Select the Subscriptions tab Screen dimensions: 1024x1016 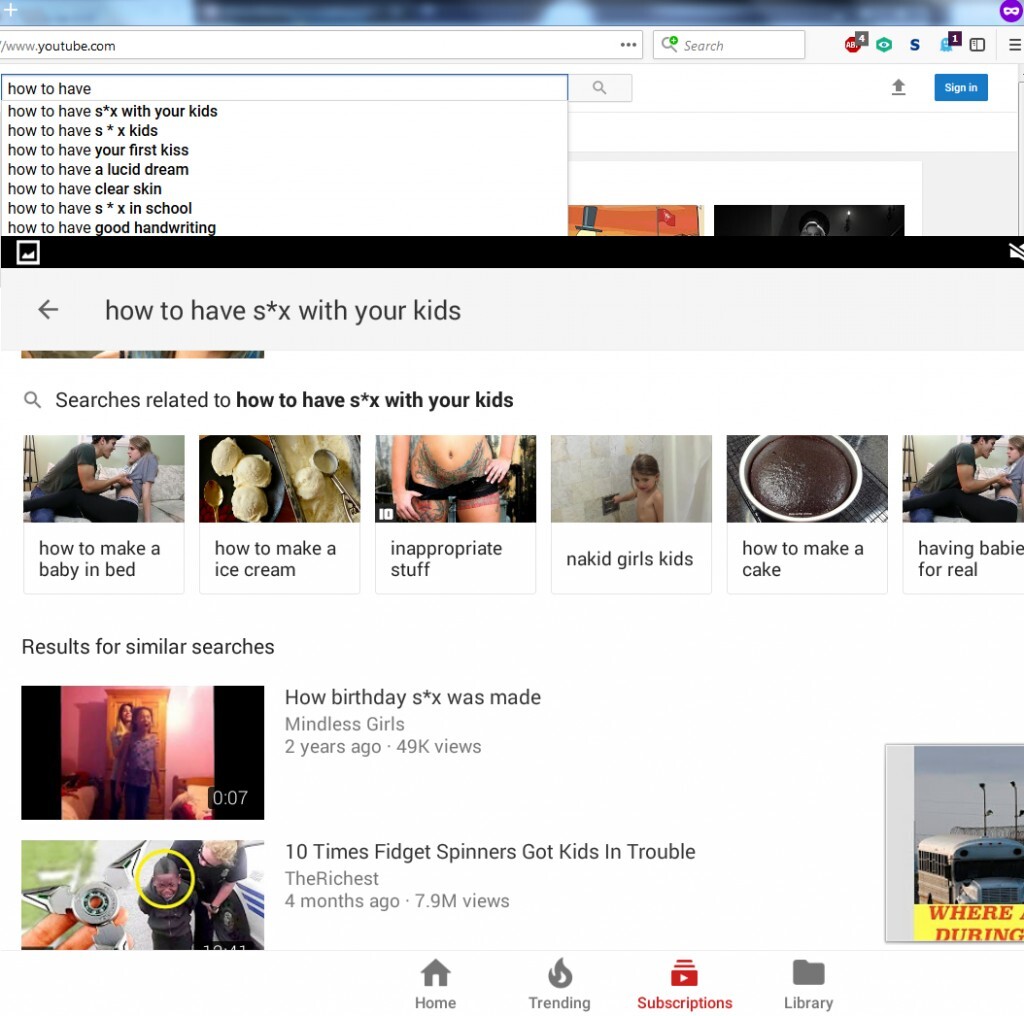684,984
